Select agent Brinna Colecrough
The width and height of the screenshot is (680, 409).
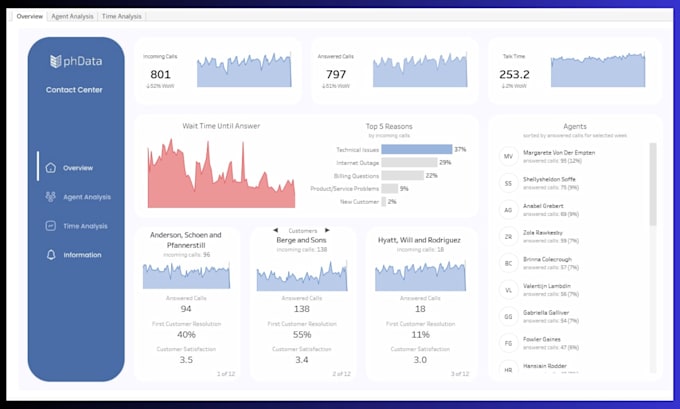[x=547, y=259]
